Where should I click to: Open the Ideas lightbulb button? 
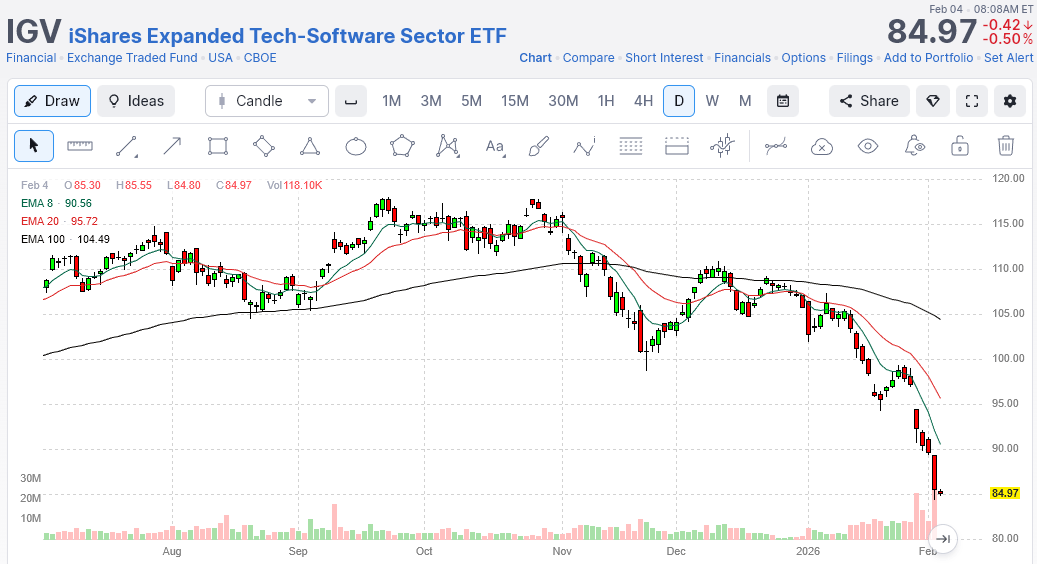136,101
